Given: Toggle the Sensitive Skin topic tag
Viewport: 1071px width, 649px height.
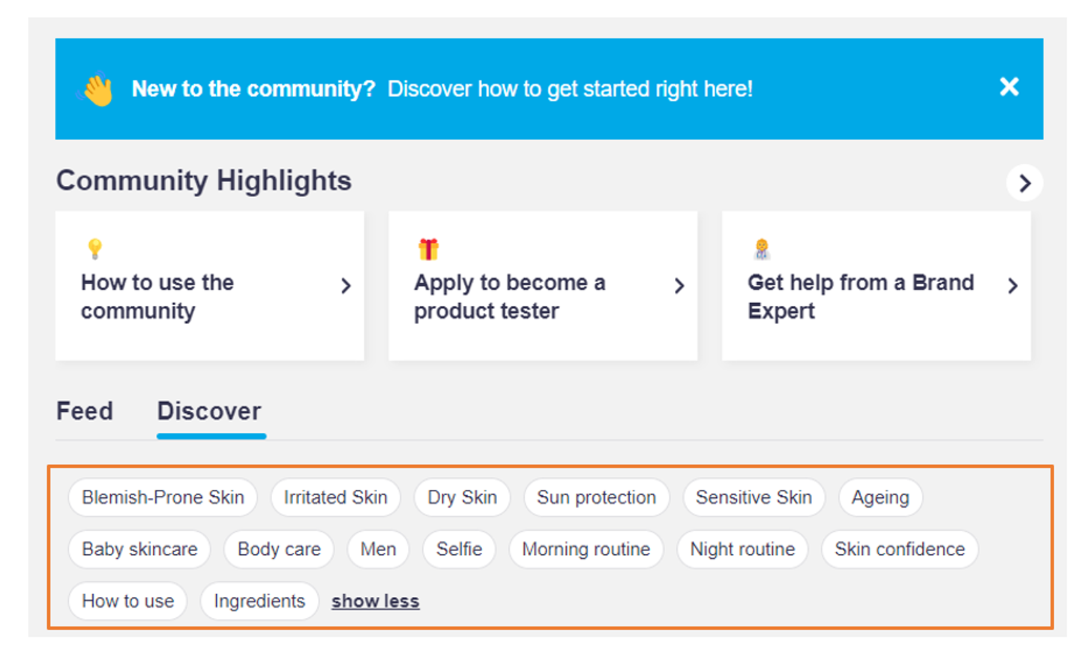Looking at the screenshot, I should (x=753, y=497).
